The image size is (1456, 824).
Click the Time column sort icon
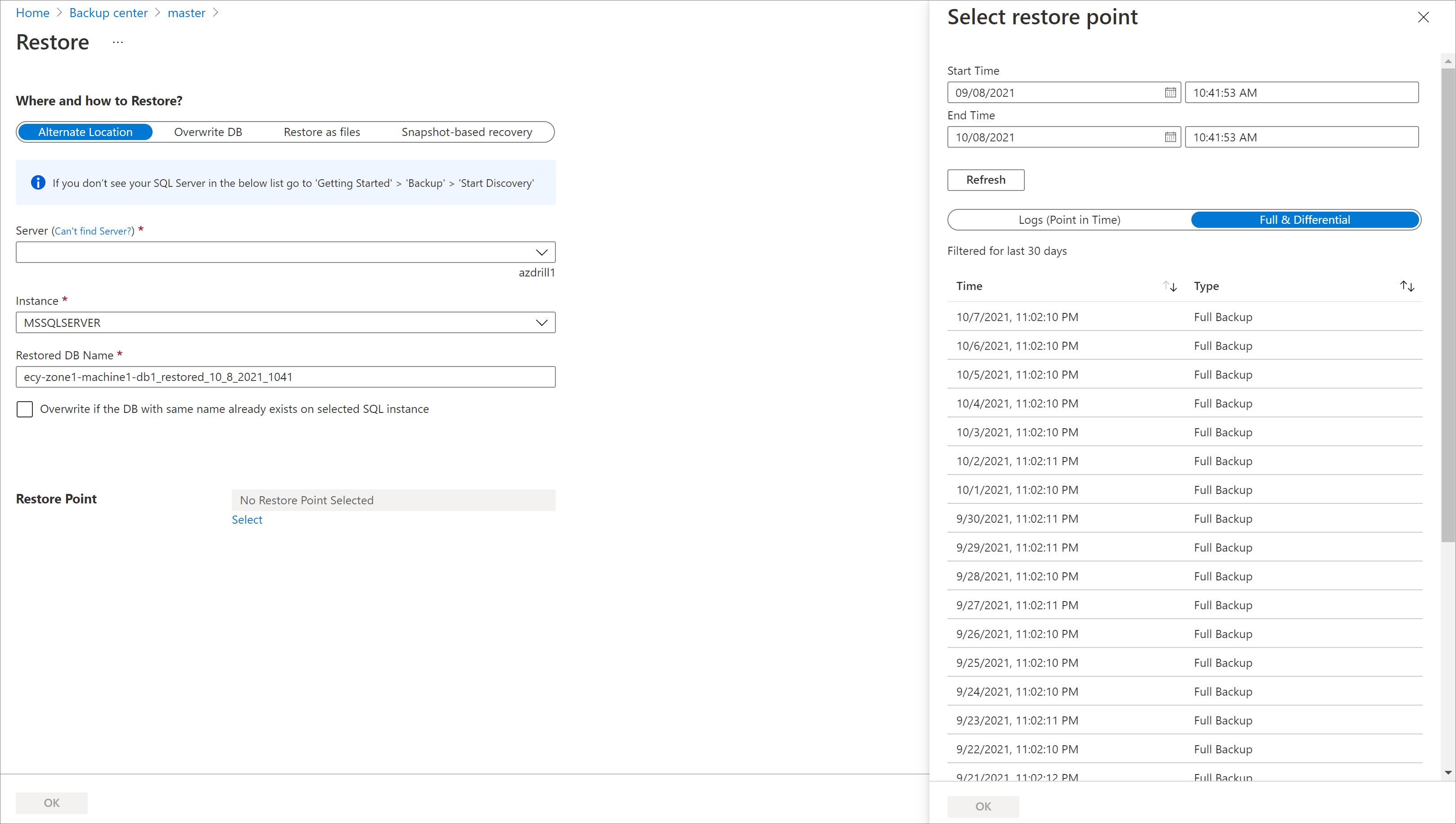[1170, 286]
